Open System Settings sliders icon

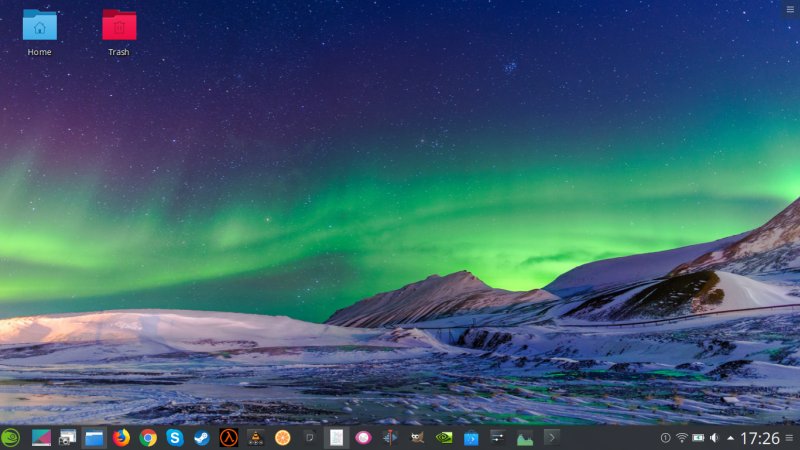[x=497, y=438]
